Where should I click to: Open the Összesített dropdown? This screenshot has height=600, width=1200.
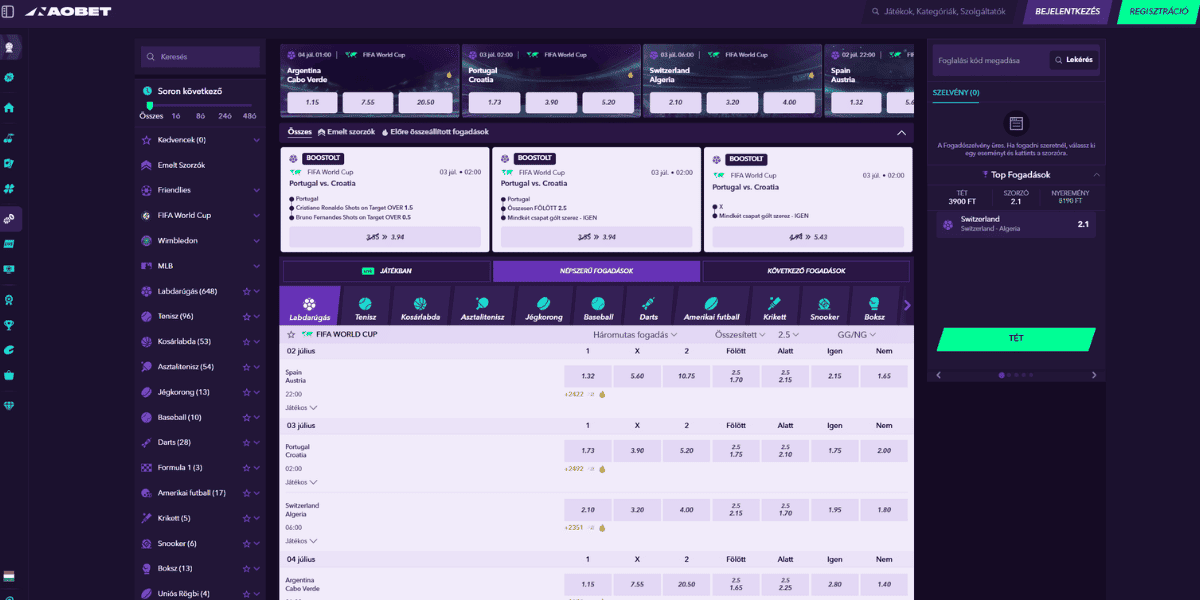pos(740,335)
